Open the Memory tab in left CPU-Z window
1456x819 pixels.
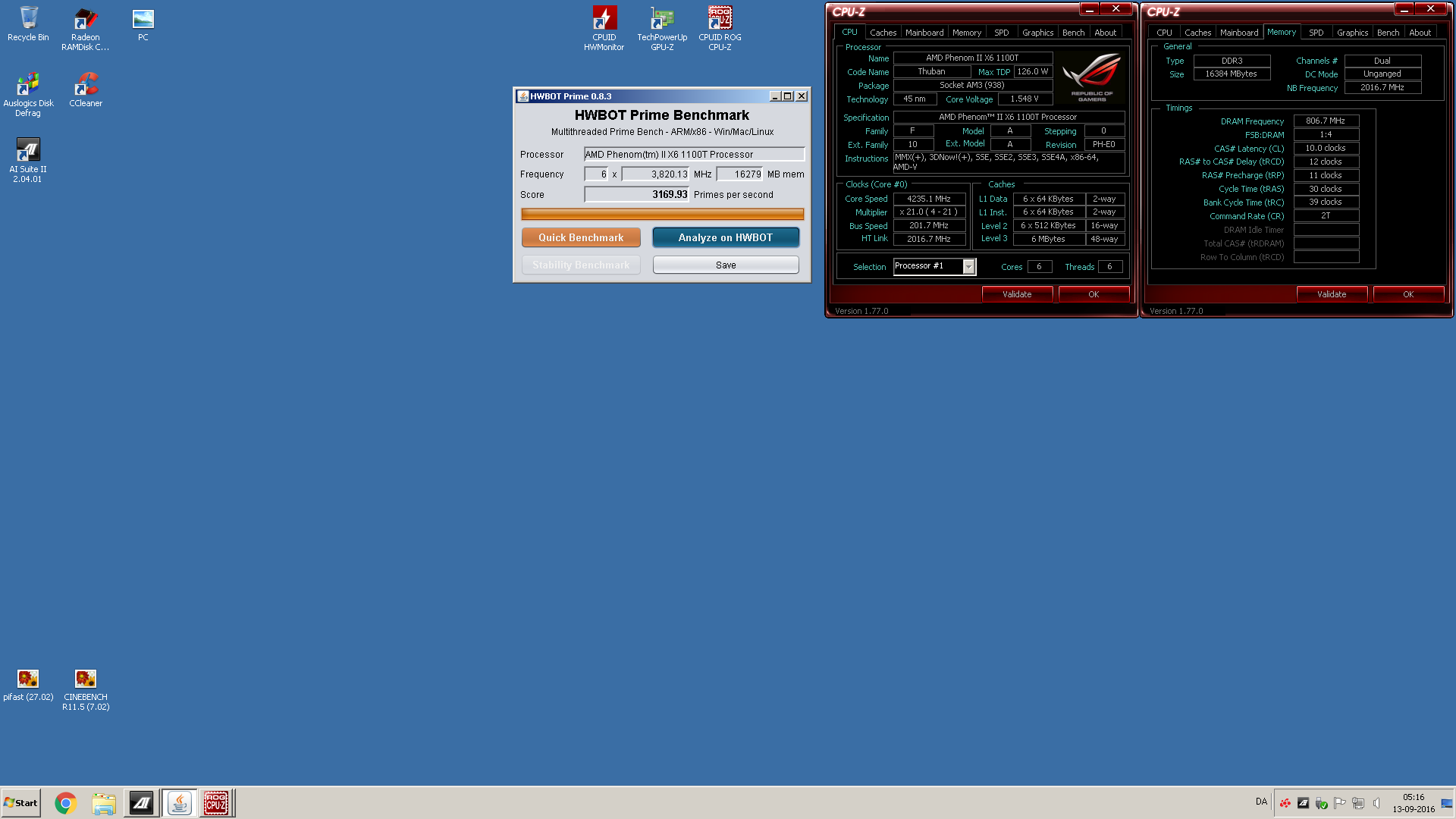(967, 33)
